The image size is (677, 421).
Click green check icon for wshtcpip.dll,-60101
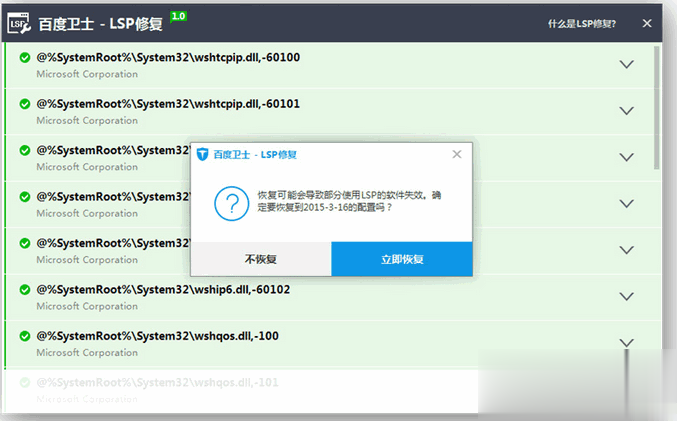[25, 104]
